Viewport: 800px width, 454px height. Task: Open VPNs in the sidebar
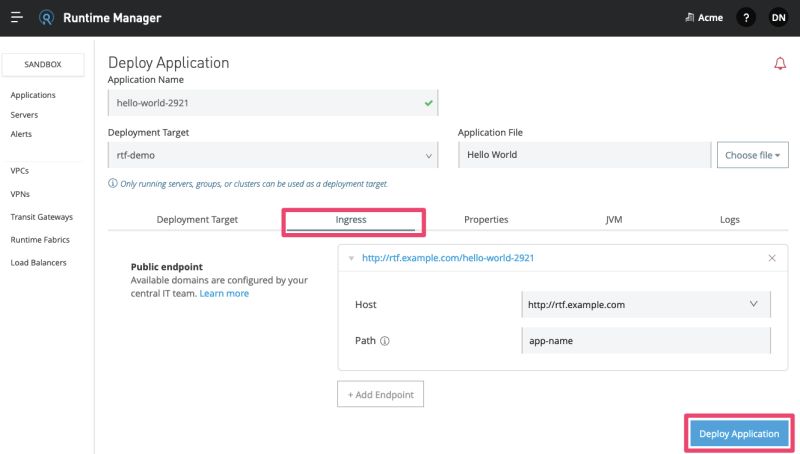click(x=20, y=194)
